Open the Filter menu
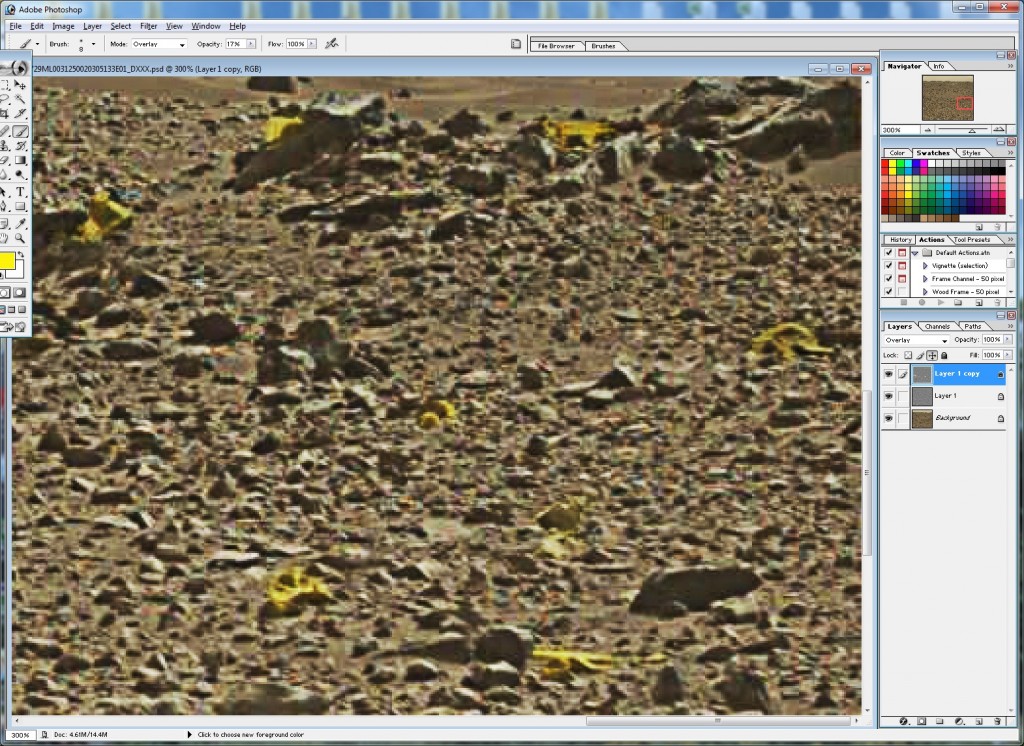This screenshot has width=1024, height=746. [148, 26]
